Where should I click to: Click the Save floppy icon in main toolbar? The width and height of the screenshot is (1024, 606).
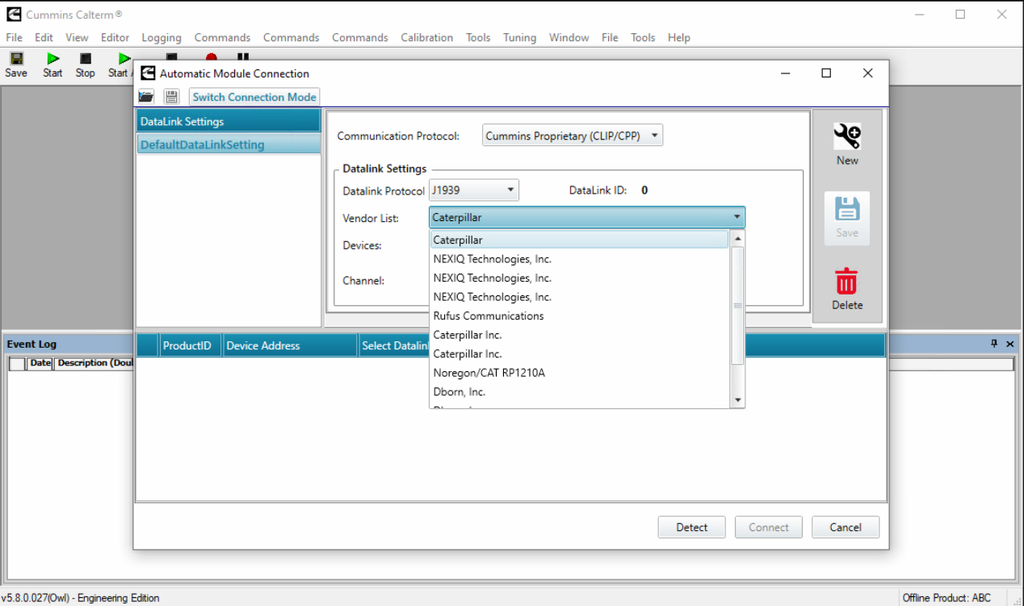[x=15, y=59]
